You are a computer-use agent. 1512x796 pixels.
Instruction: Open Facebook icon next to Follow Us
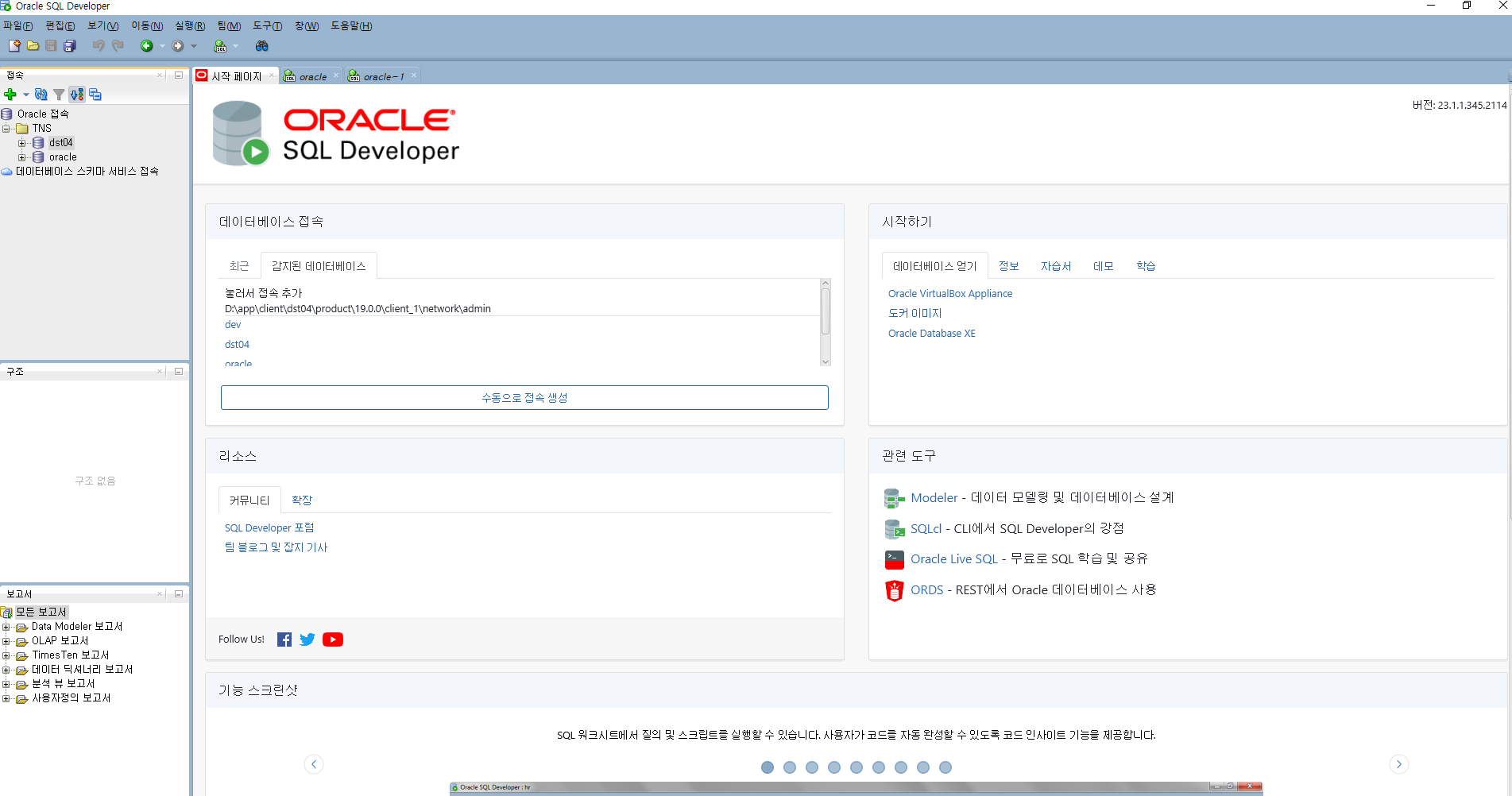point(284,640)
